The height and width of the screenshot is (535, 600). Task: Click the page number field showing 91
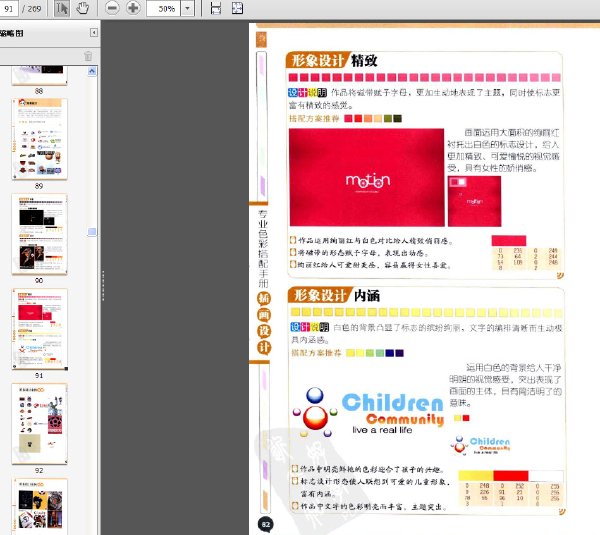coord(8,8)
